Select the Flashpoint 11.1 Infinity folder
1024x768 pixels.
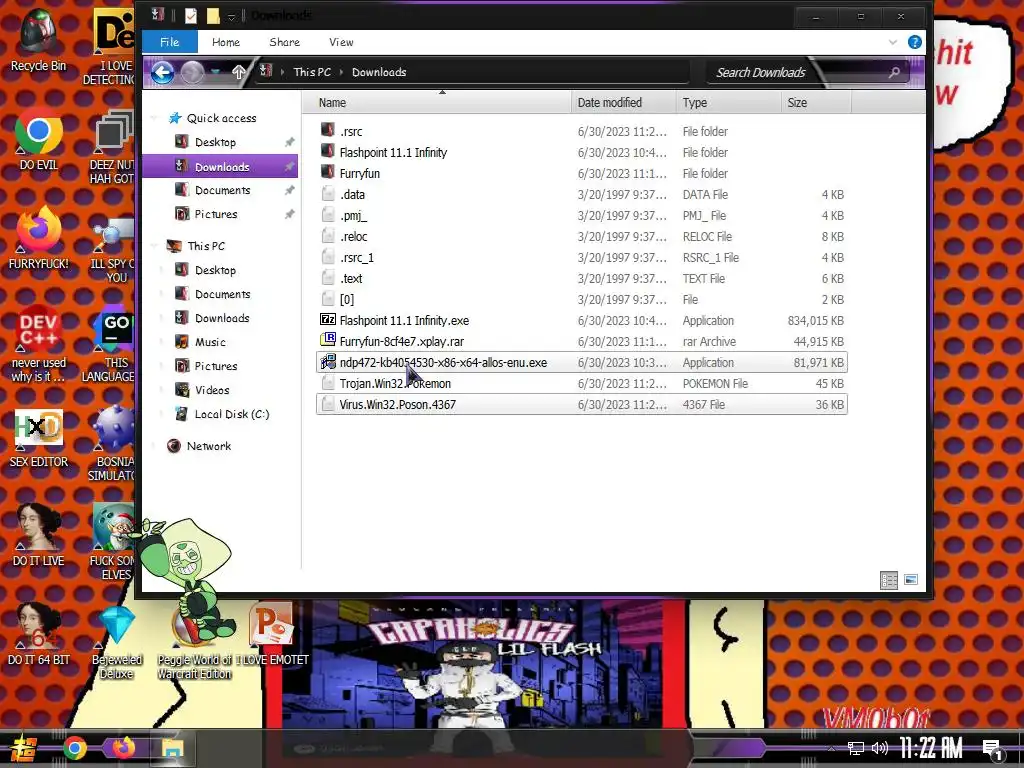tap(582, 152)
